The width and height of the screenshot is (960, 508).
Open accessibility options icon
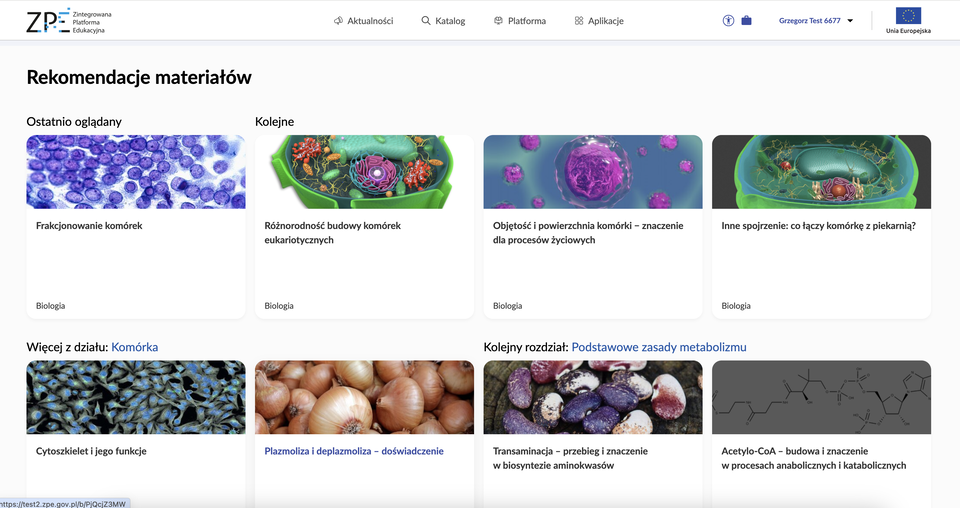coord(728,20)
